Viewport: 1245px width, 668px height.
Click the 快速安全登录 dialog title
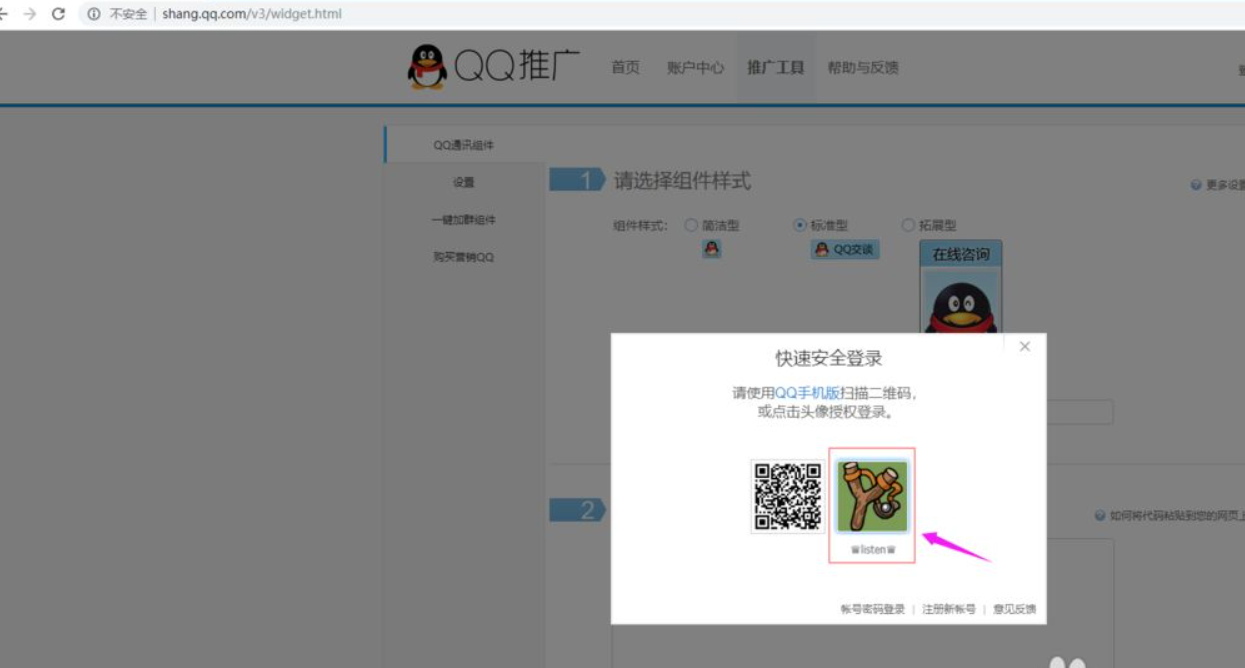click(x=829, y=358)
